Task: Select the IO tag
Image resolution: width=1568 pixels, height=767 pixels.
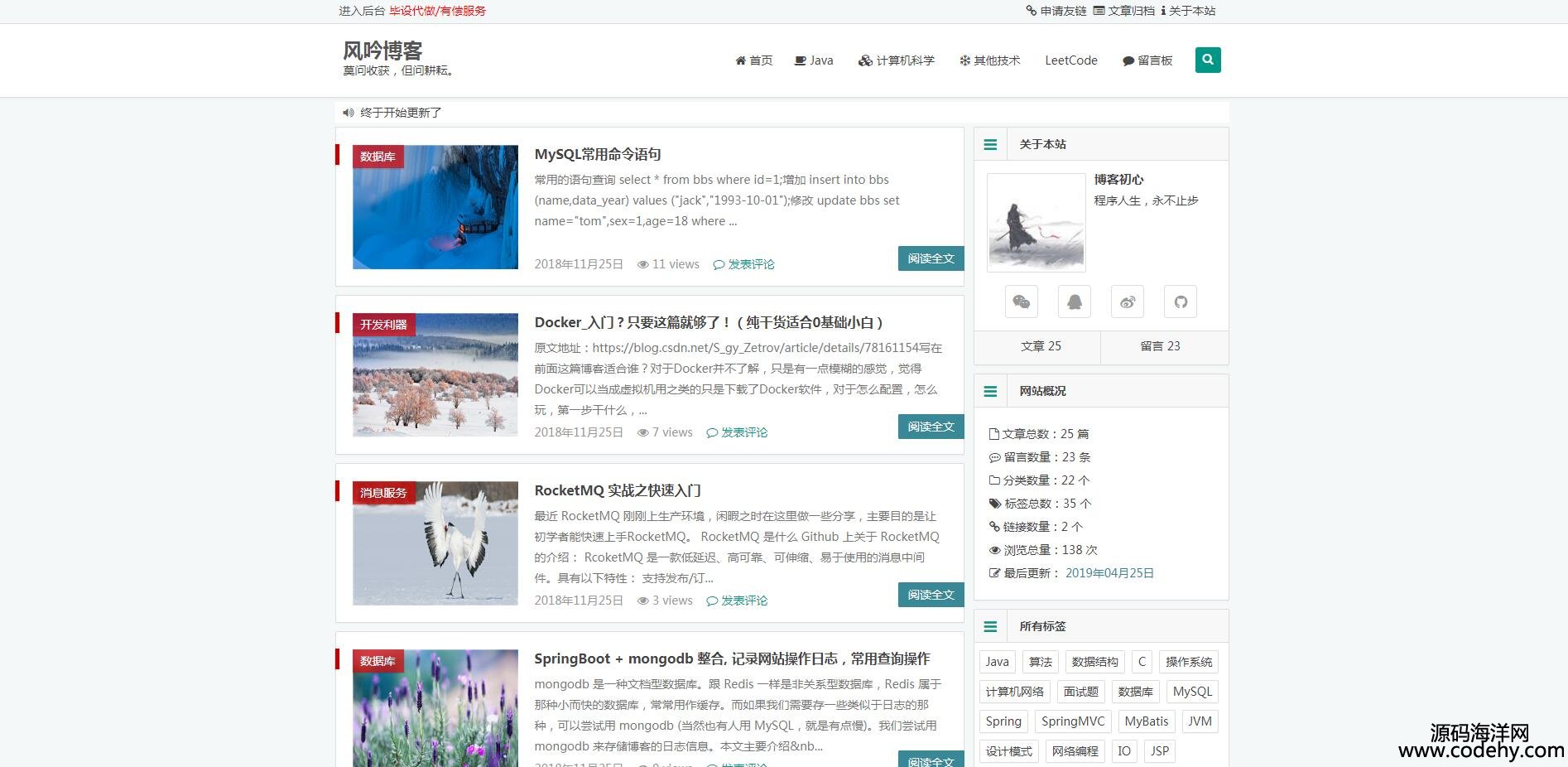Action: coord(1124,751)
